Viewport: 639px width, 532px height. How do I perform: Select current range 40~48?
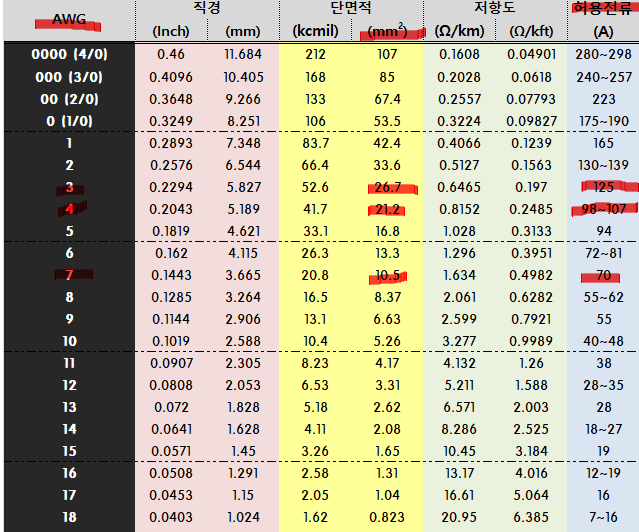coord(604,341)
